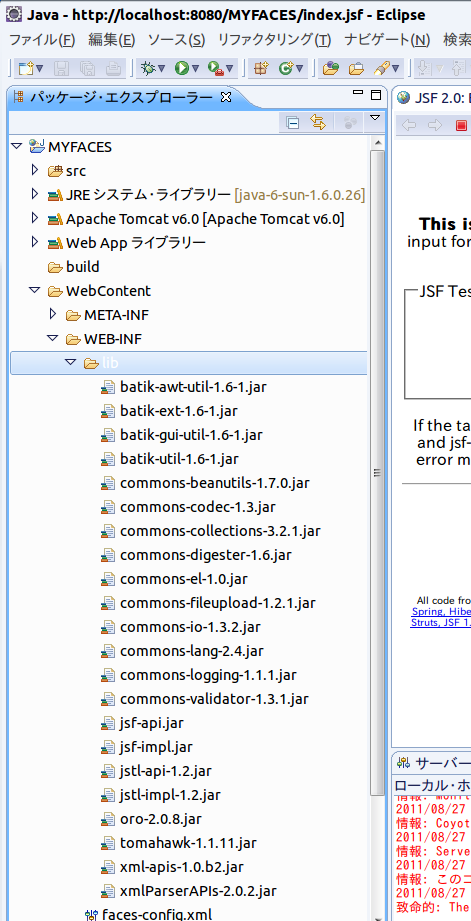Select batik-ext-1.6-1.jar

click(179, 411)
